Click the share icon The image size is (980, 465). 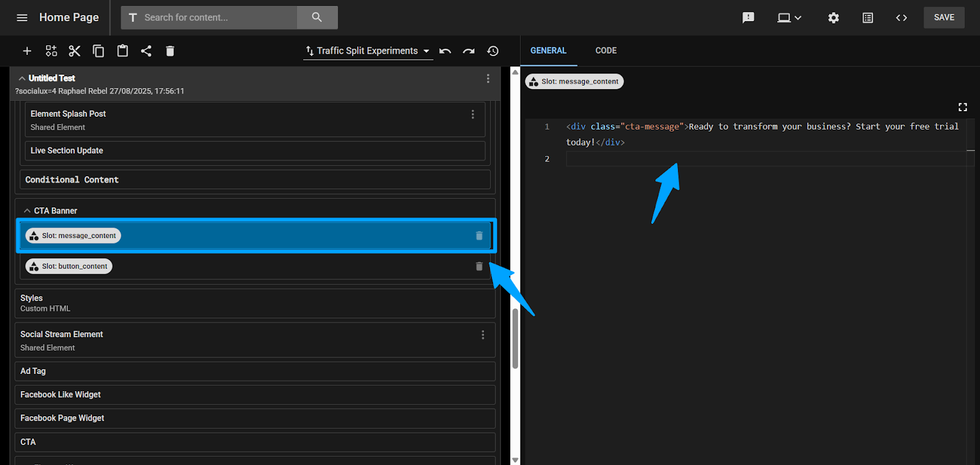point(146,51)
